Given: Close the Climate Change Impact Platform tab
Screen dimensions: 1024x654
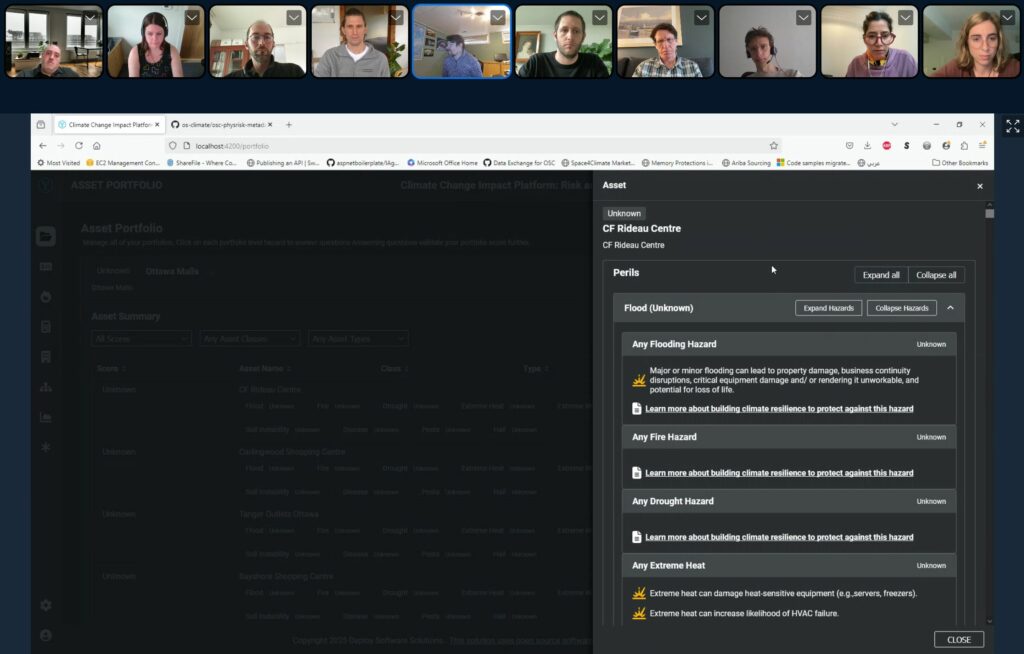Looking at the screenshot, I should (157, 125).
